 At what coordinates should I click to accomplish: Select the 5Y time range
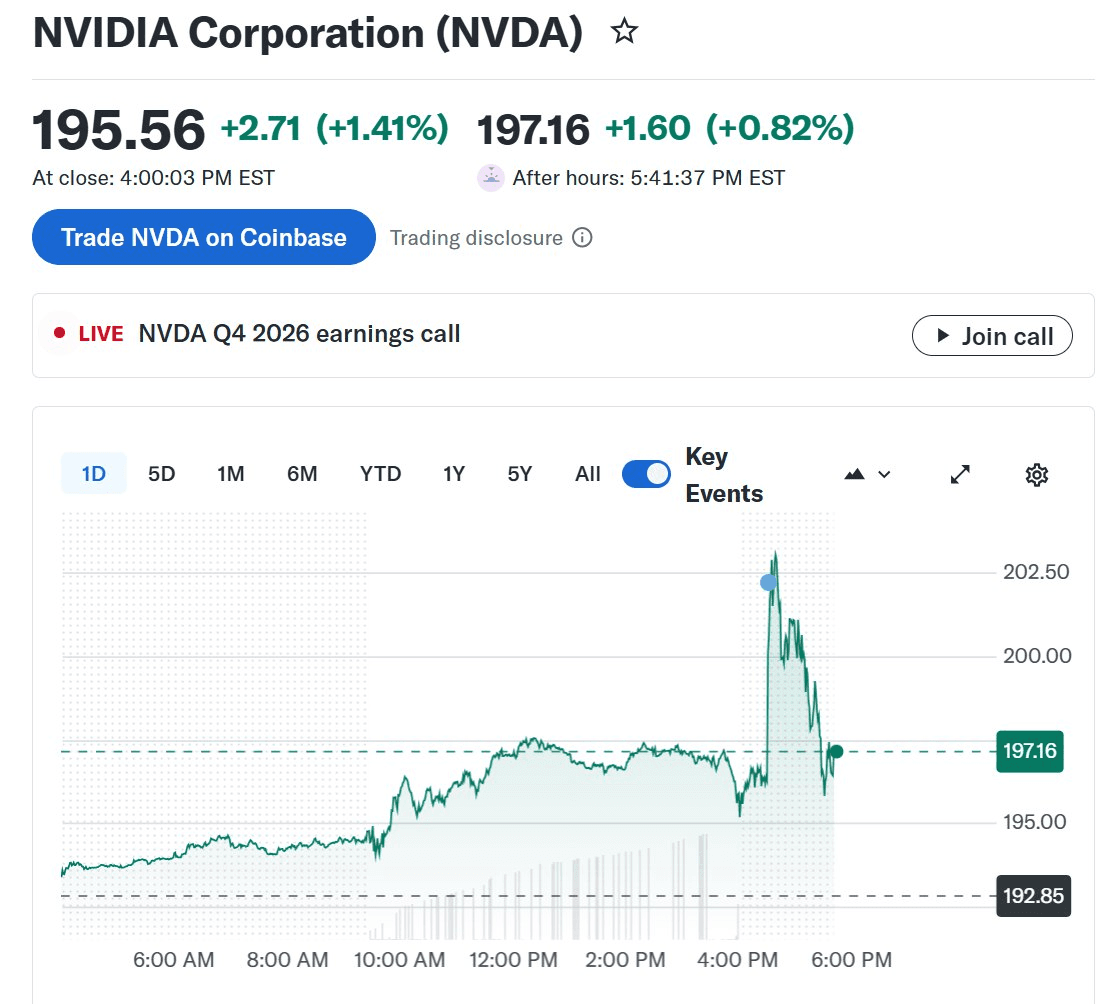point(520,474)
